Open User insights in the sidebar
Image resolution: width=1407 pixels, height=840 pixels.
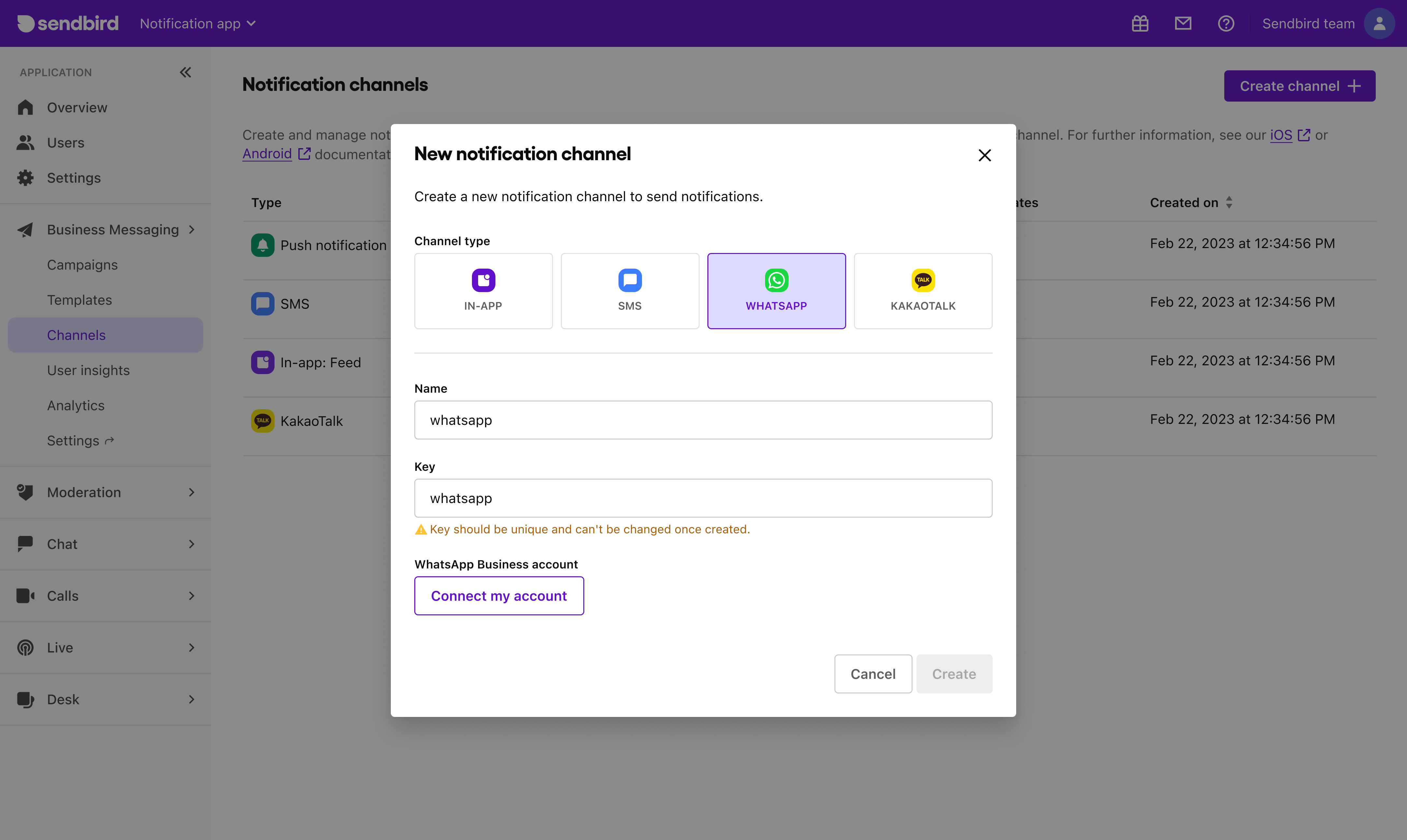[x=88, y=370]
